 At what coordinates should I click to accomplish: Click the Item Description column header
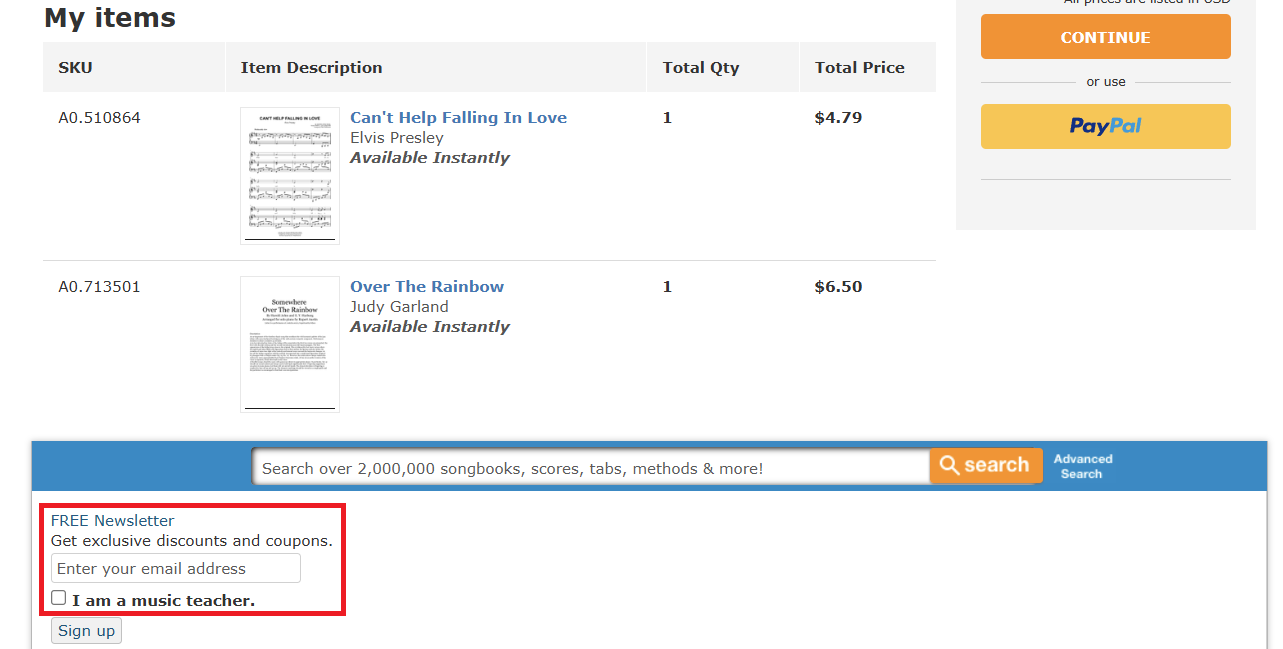(x=311, y=67)
